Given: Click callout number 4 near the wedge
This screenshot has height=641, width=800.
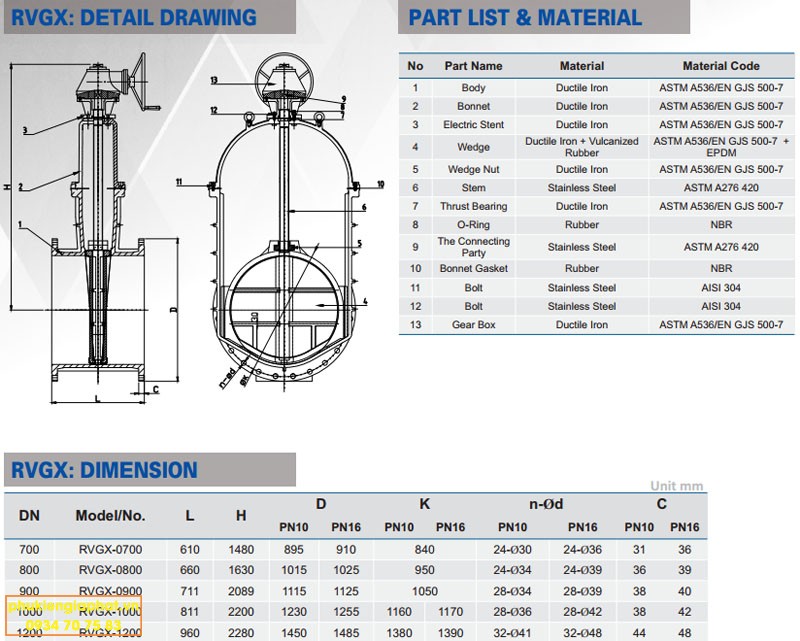Looking at the screenshot, I should 365,302.
